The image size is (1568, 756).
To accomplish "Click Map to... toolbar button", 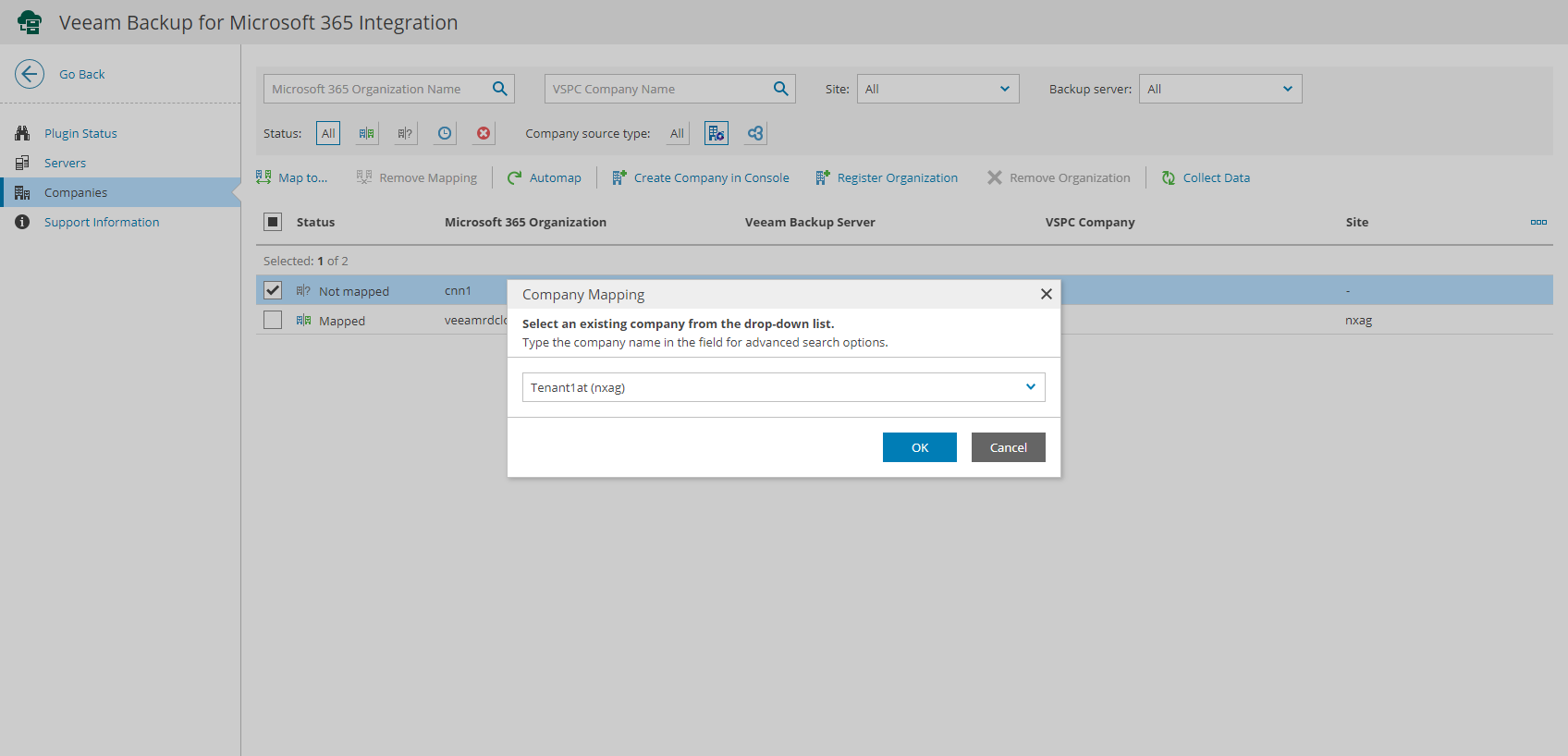I will (x=292, y=177).
